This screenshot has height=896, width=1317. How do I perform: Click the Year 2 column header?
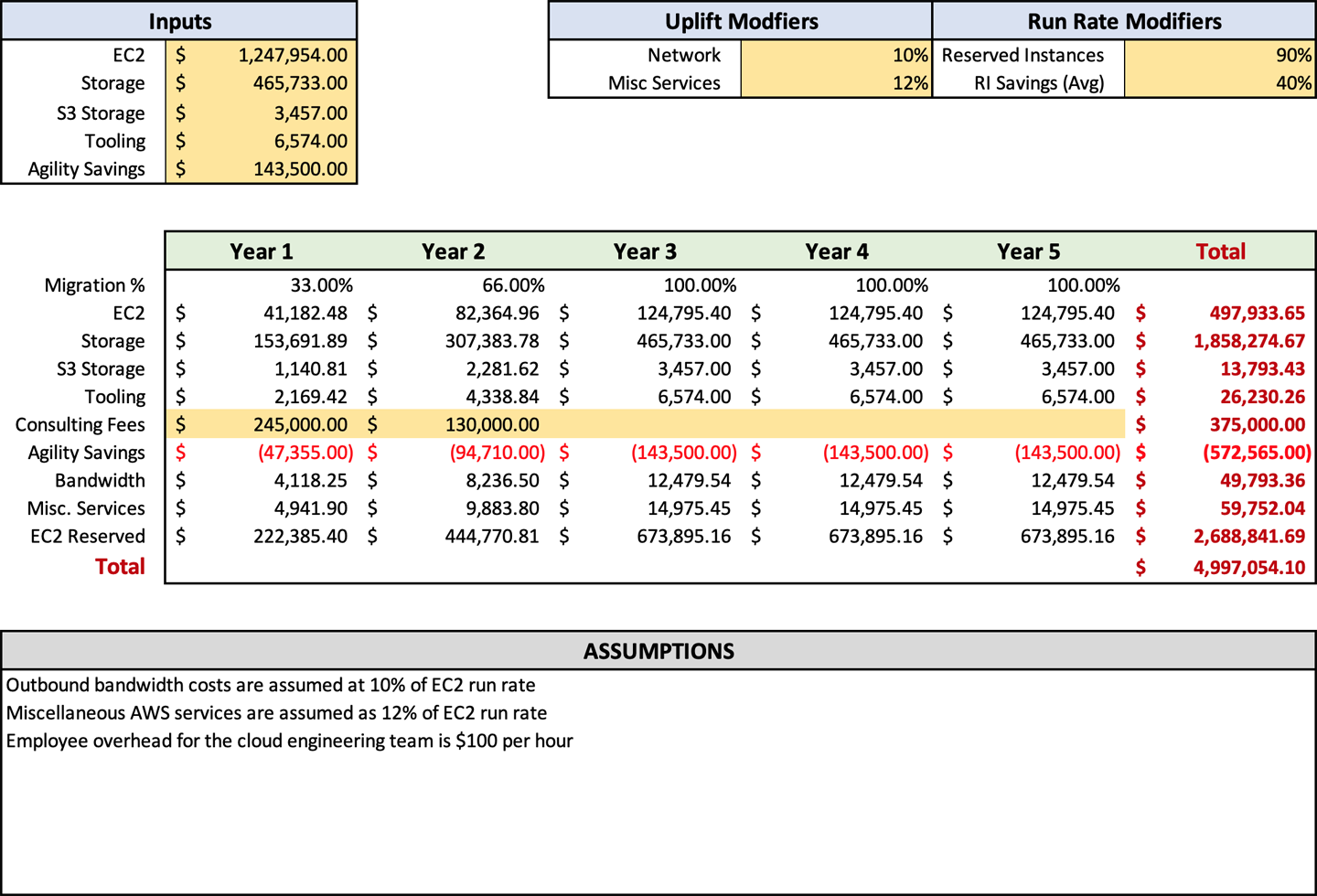[x=454, y=251]
